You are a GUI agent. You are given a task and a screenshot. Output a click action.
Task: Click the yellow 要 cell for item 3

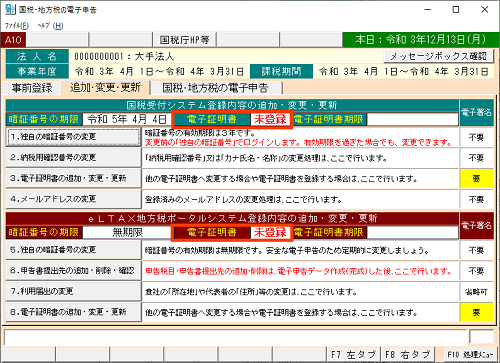[x=476, y=178]
